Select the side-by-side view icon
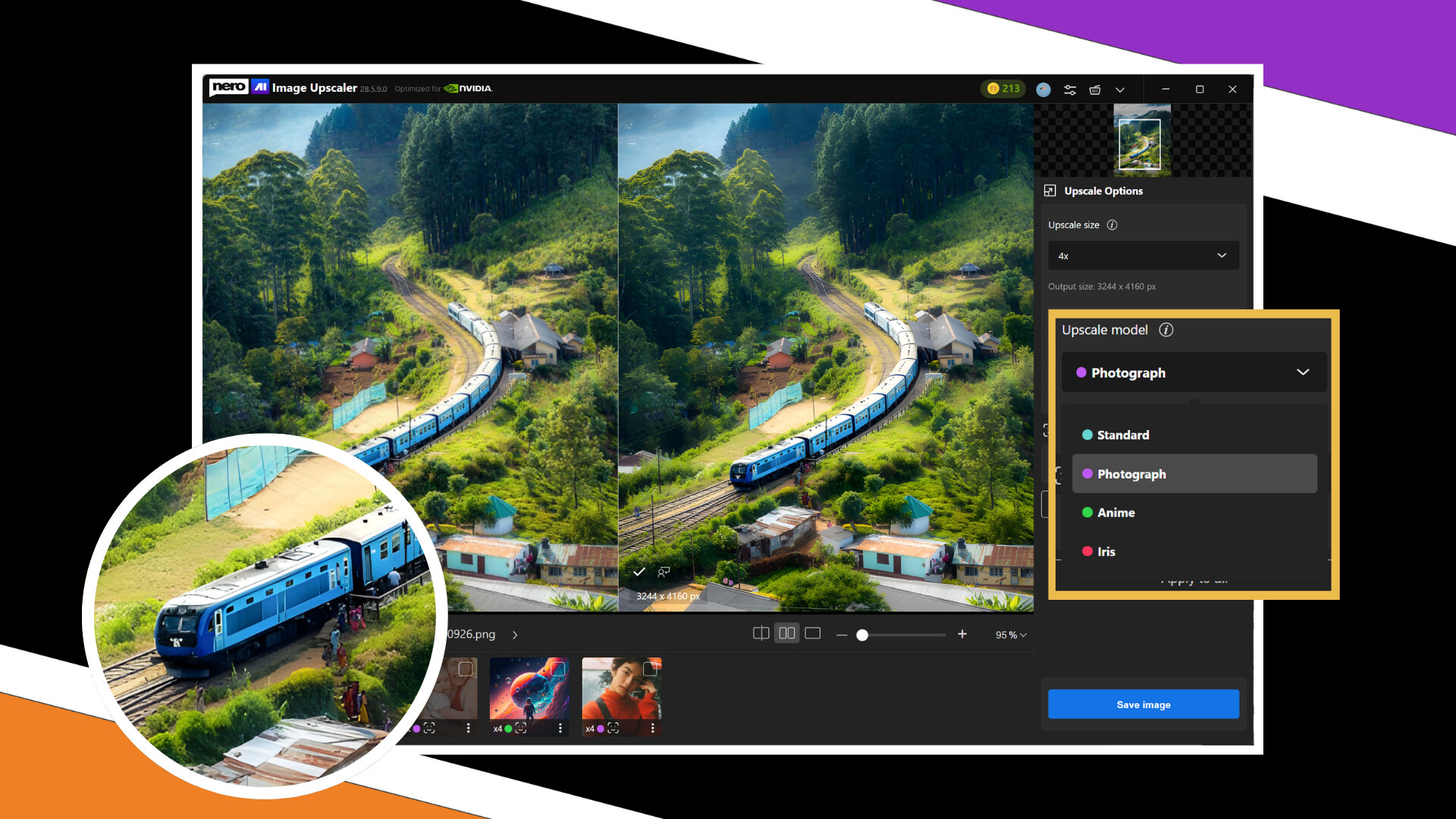Screen dimensions: 1456x819 [x=786, y=632]
